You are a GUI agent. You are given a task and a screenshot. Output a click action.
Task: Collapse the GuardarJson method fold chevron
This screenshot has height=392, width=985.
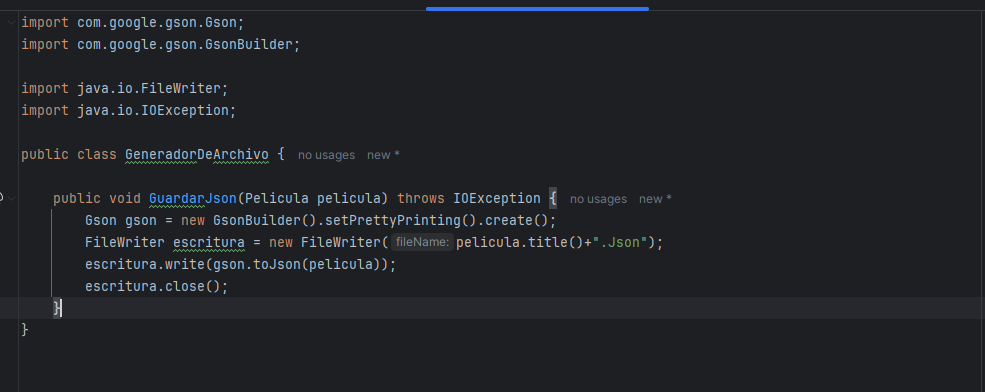click(x=12, y=199)
